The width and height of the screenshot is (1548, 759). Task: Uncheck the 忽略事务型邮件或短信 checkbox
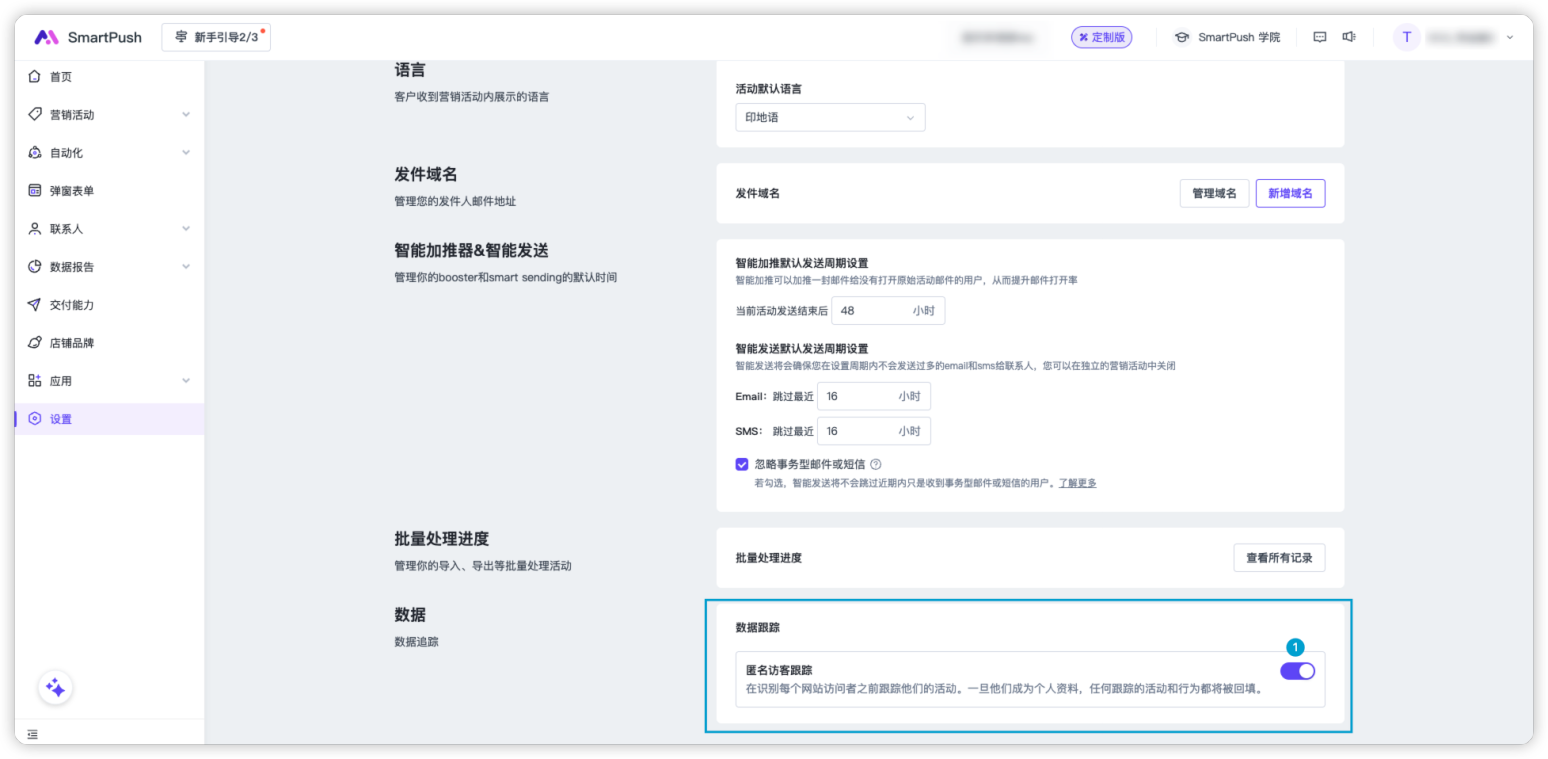pos(742,464)
